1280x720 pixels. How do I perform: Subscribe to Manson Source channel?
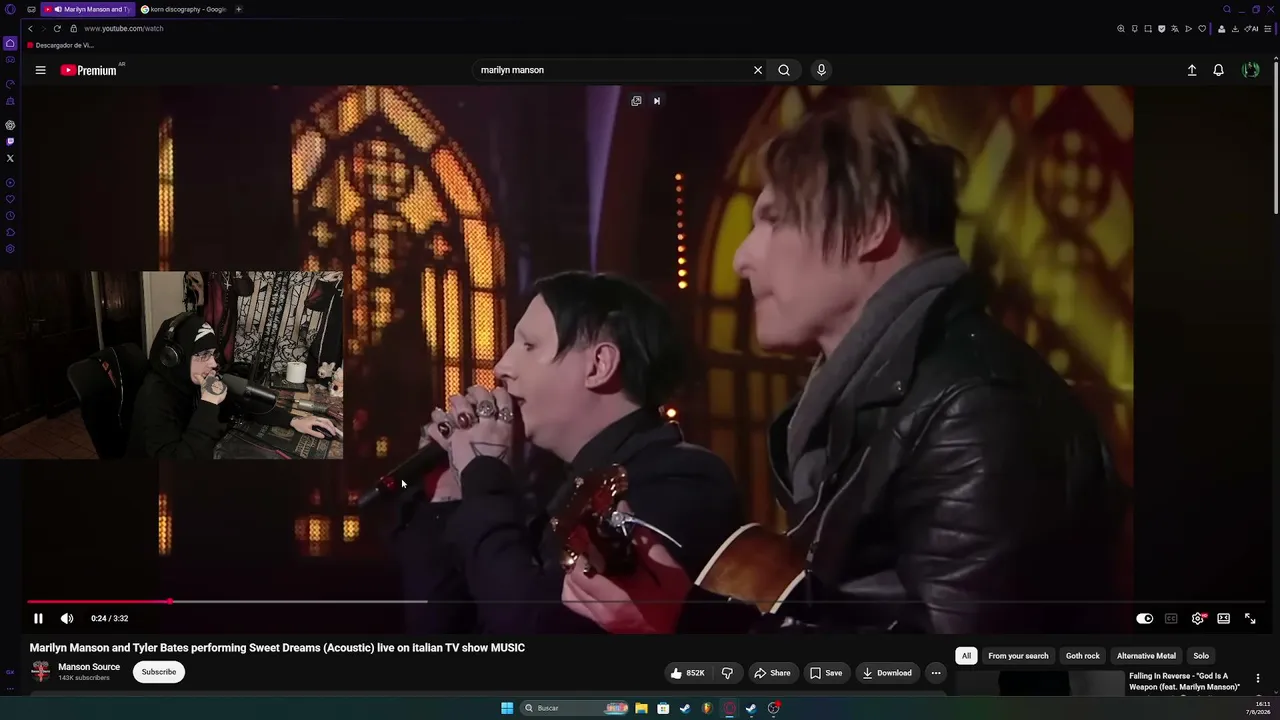[159, 672]
